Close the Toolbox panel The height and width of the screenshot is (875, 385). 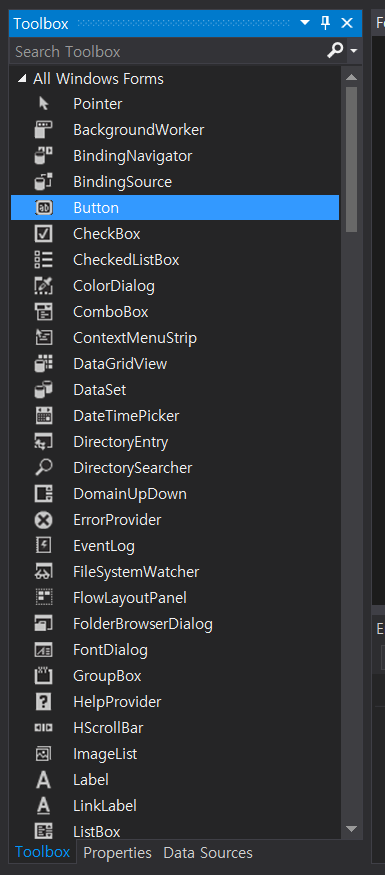347,23
